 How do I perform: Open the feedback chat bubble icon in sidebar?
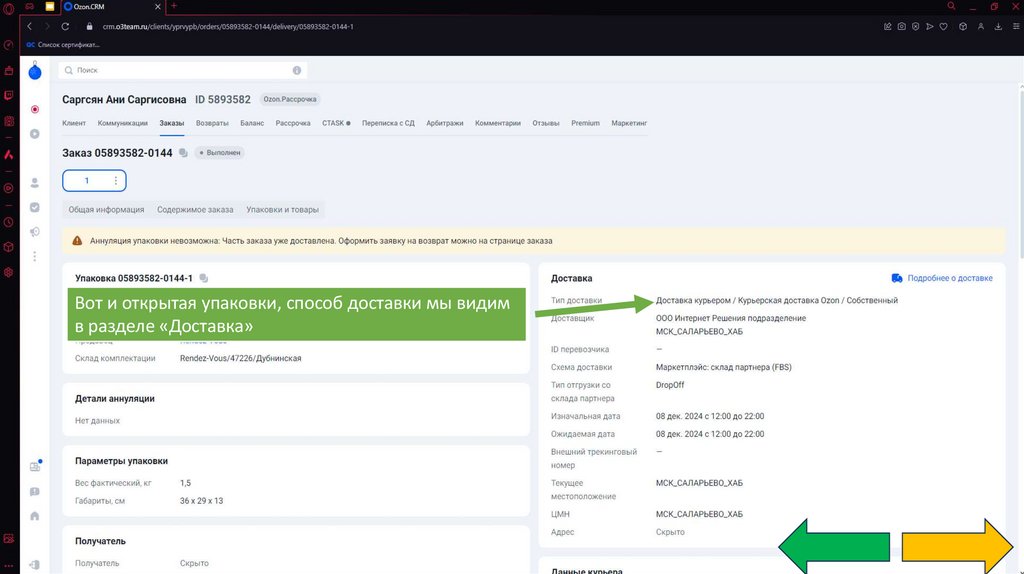coord(35,492)
